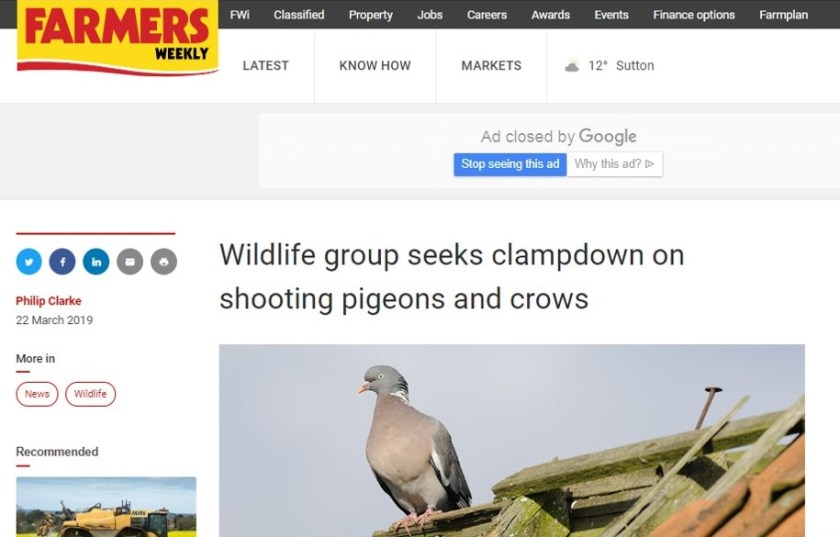Open author Philip Clarke's page

click(x=49, y=301)
